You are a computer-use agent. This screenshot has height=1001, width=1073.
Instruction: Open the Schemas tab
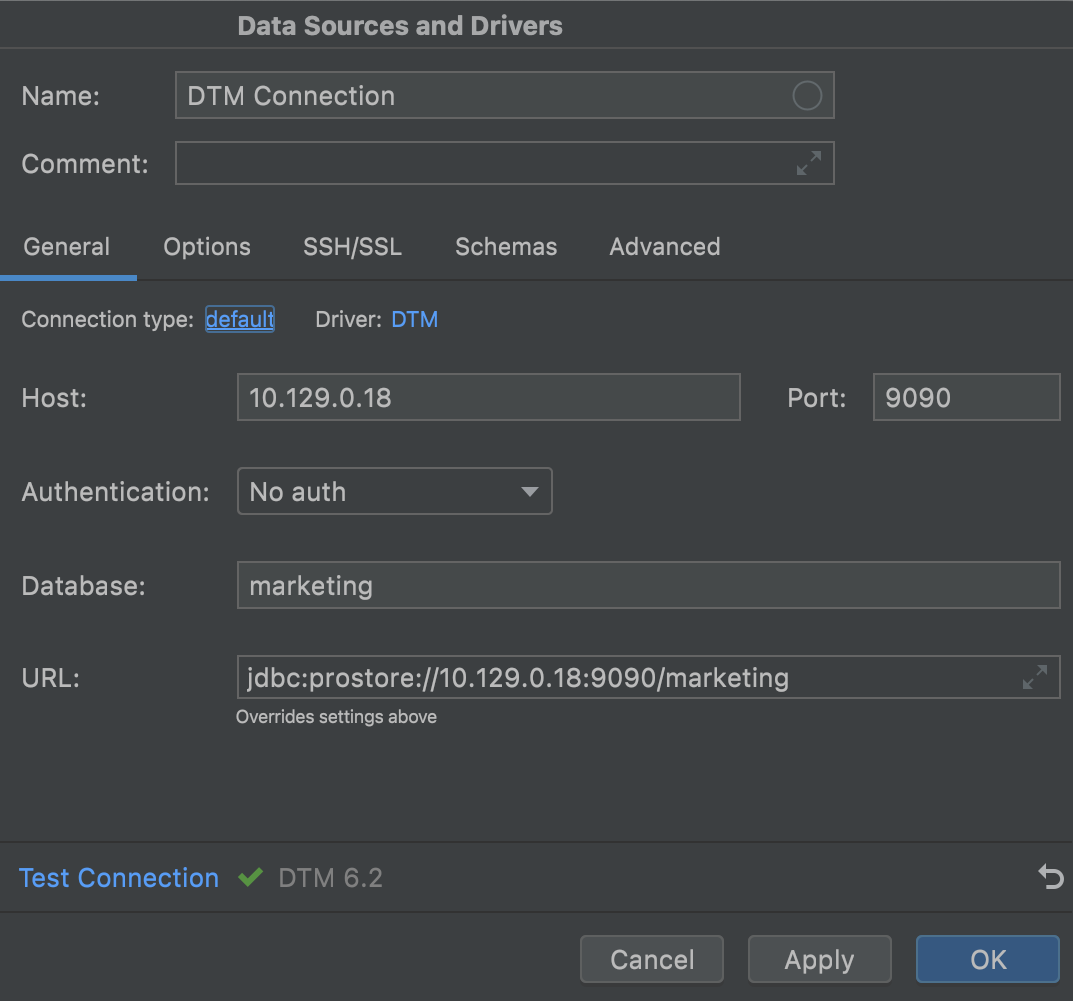pyautogui.click(x=506, y=247)
